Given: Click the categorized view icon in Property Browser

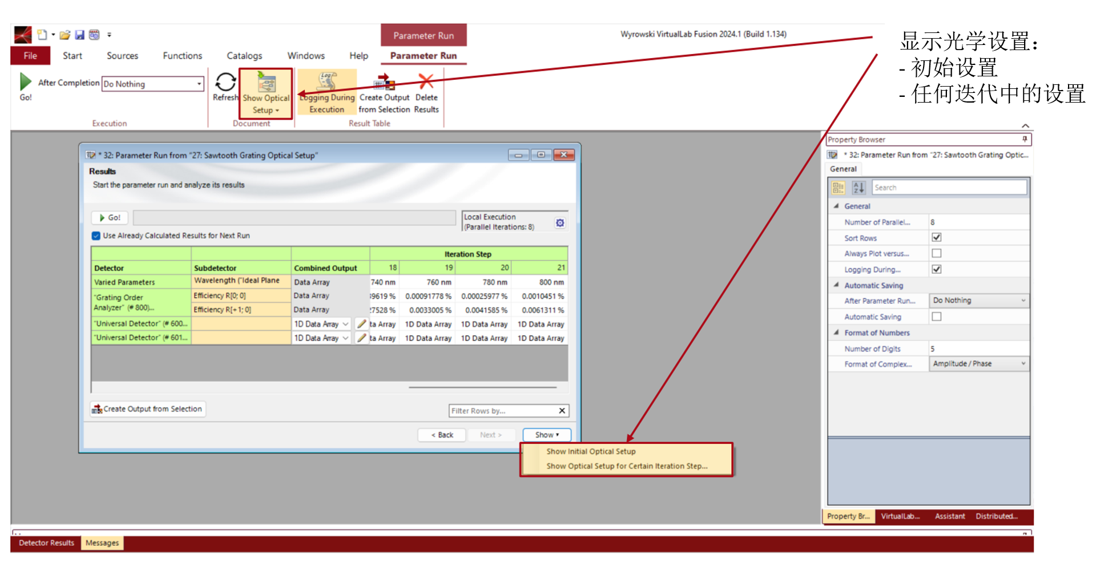Looking at the screenshot, I should click(839, 188).
